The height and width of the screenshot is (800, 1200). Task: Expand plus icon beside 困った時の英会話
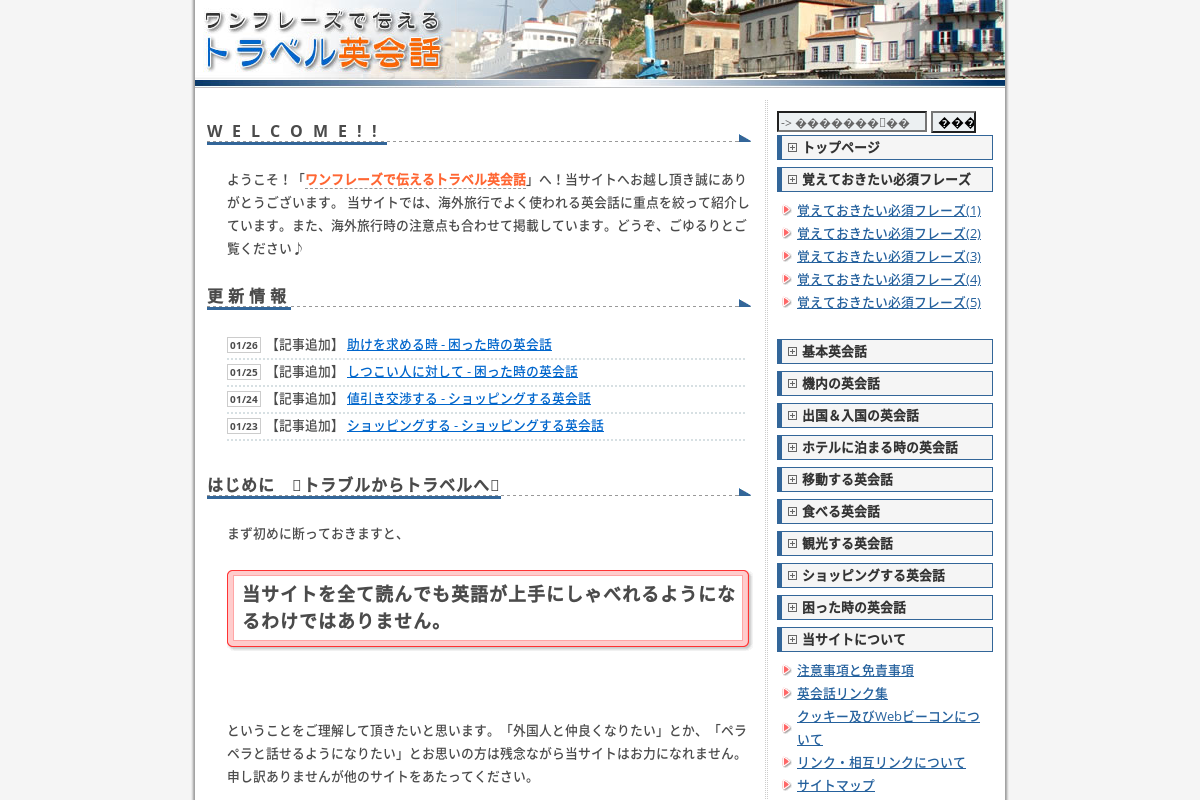pyautogui.click(x=792, y=608)
